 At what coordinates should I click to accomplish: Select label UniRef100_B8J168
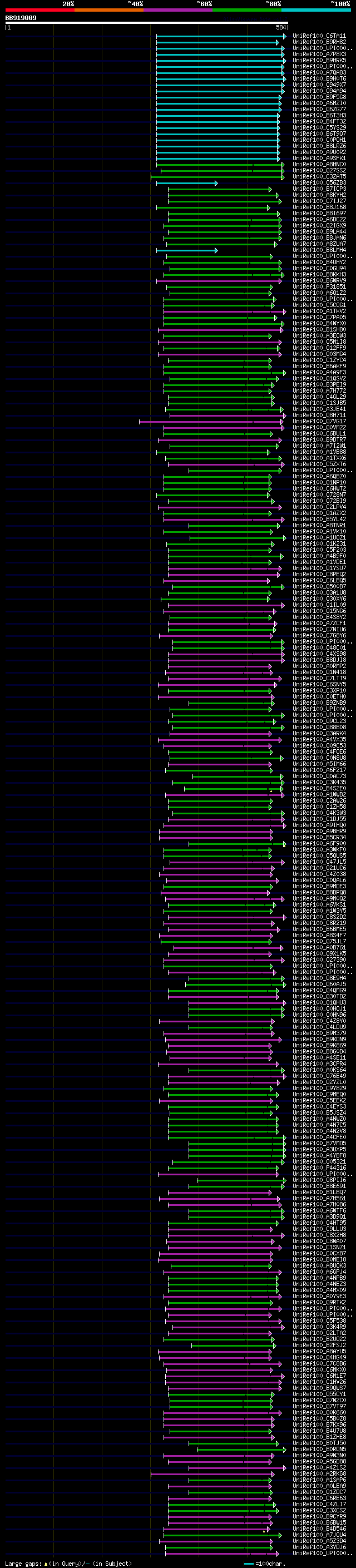tap(319, 207)
